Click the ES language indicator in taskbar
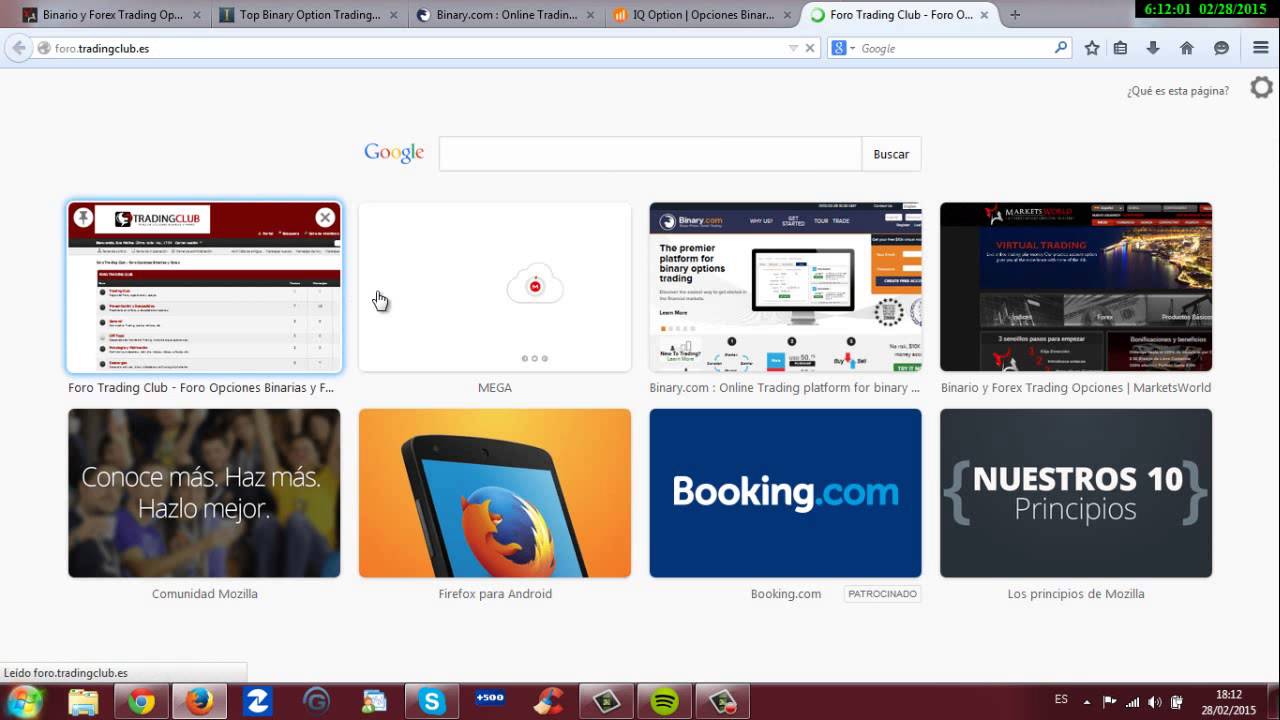The width and height of the screenshot is (1280, 720). point(1061,699)
